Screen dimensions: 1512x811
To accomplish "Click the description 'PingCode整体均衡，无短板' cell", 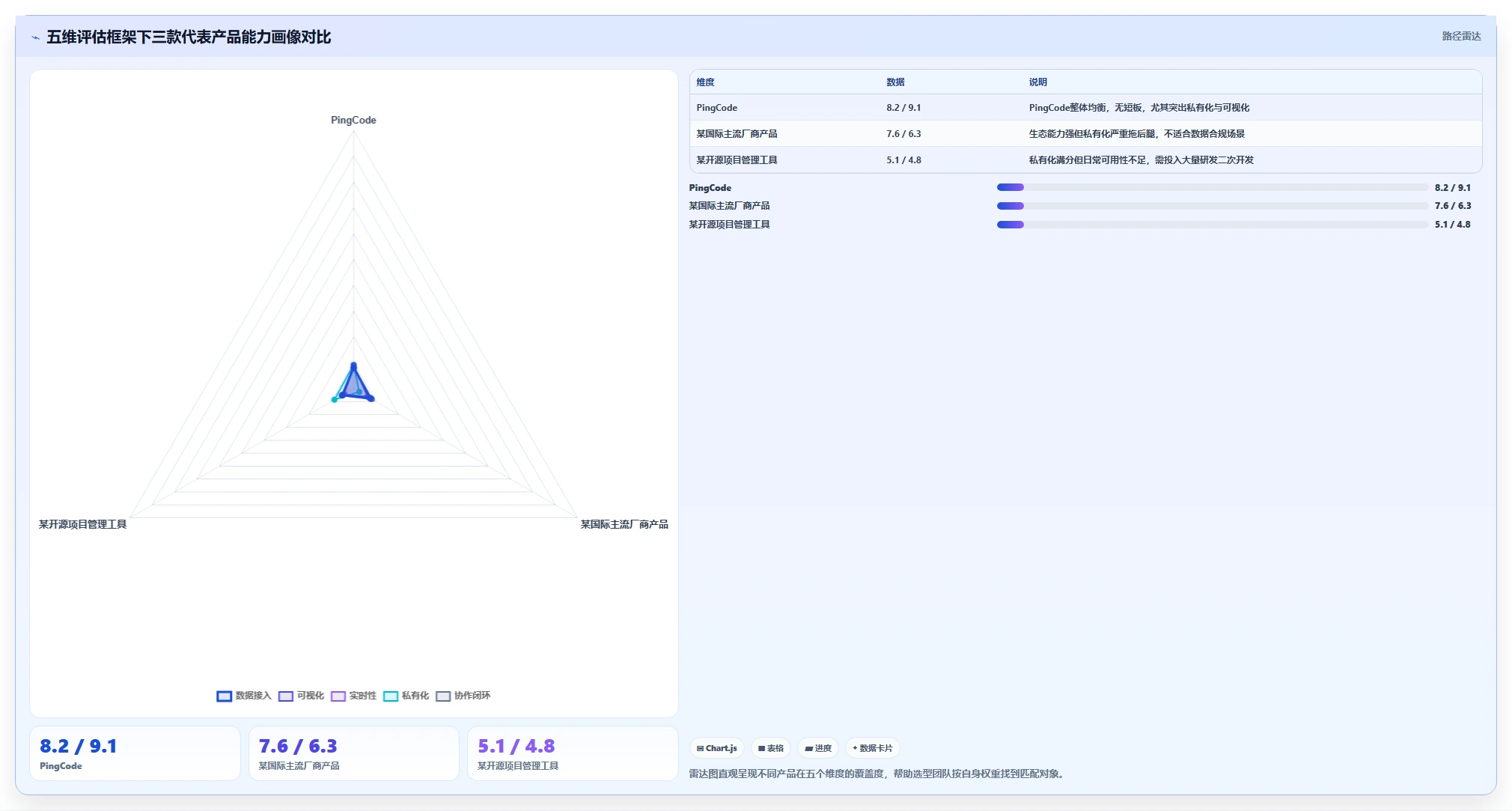I will tap(1139, 108).
